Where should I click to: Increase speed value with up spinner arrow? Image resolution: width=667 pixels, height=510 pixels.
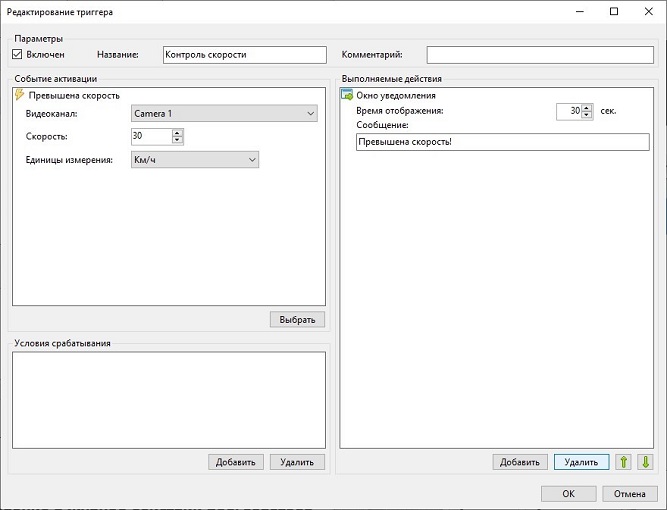click(x=177, y=133)
